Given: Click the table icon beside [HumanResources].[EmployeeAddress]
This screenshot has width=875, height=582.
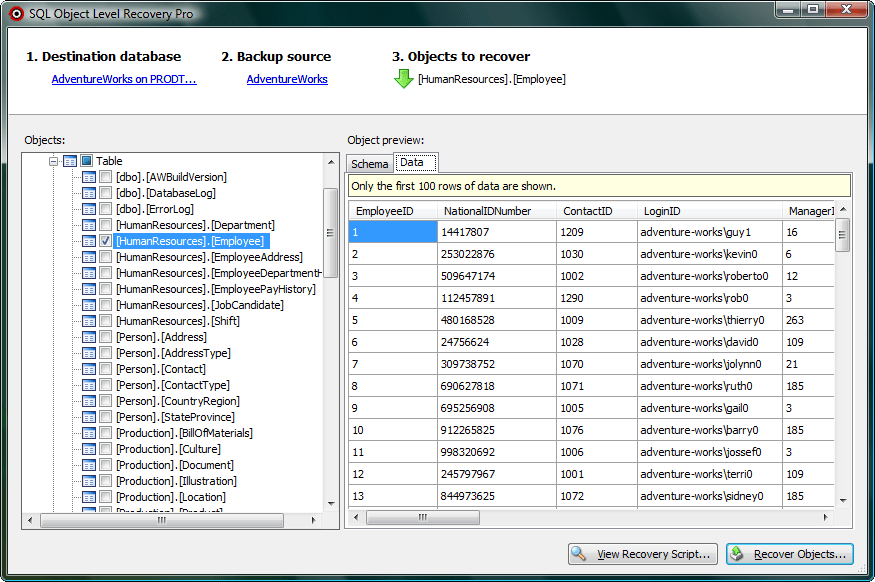Looking at the screenshot, I should [89, 257].
